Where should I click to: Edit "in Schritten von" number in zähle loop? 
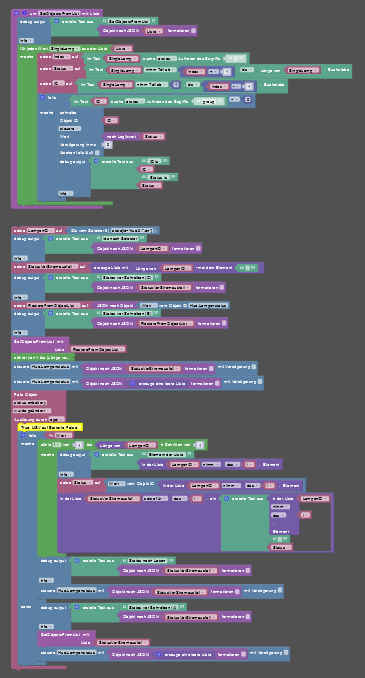click(x=199, y=445)
